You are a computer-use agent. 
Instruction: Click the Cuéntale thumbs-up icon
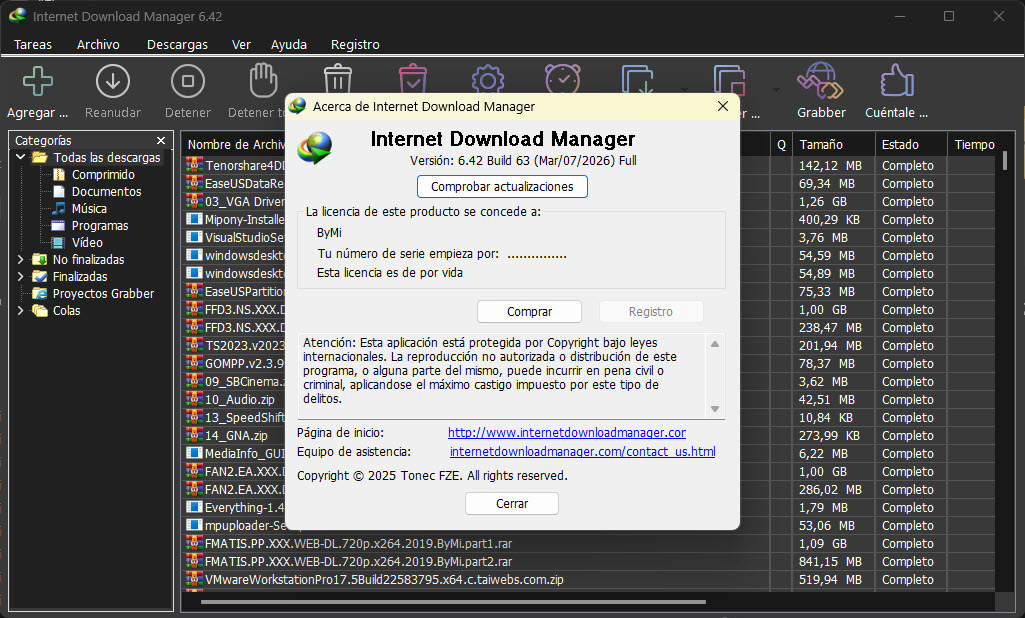point(897,81)
